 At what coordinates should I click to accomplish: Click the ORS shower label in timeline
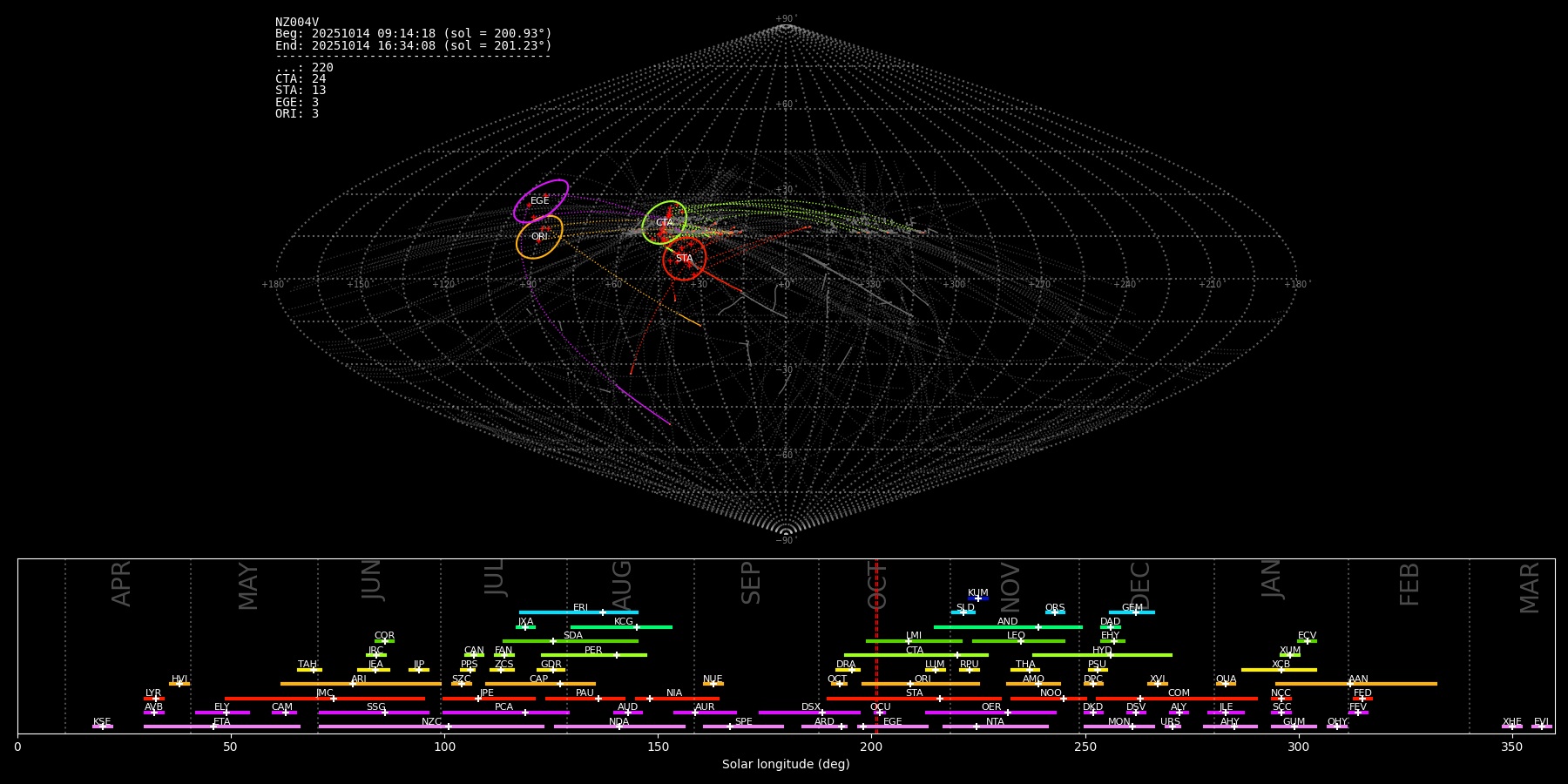pyautogui.click(x=1055, y=608)
